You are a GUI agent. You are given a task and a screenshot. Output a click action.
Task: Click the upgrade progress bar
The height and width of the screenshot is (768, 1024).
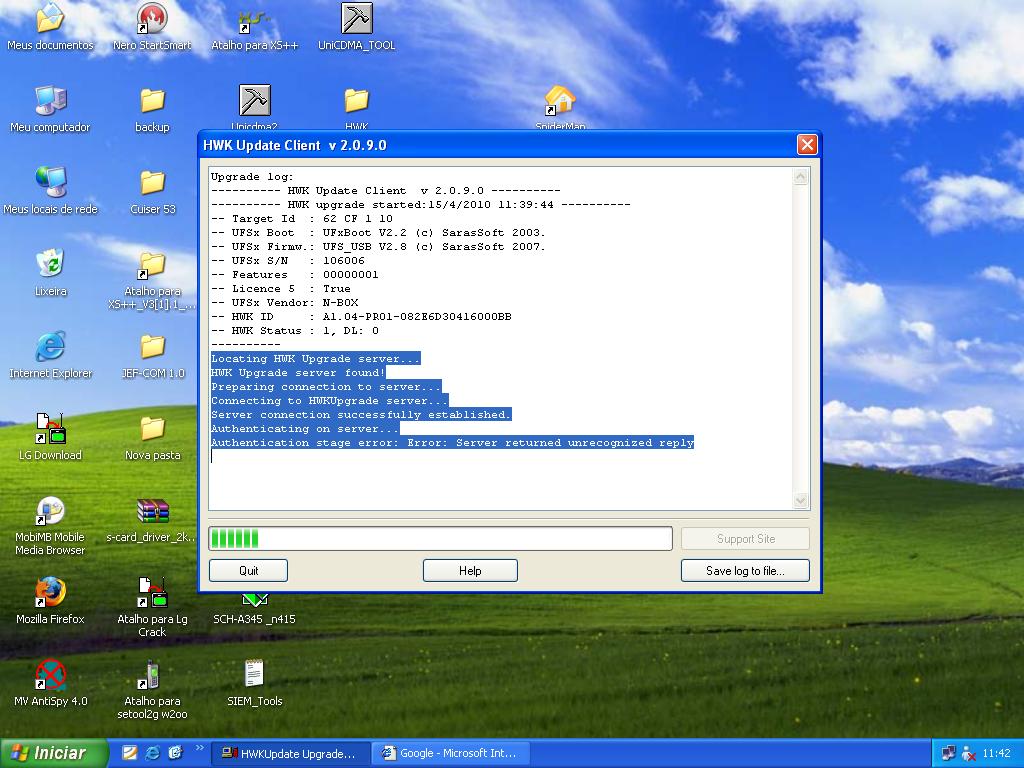point(441,539)
